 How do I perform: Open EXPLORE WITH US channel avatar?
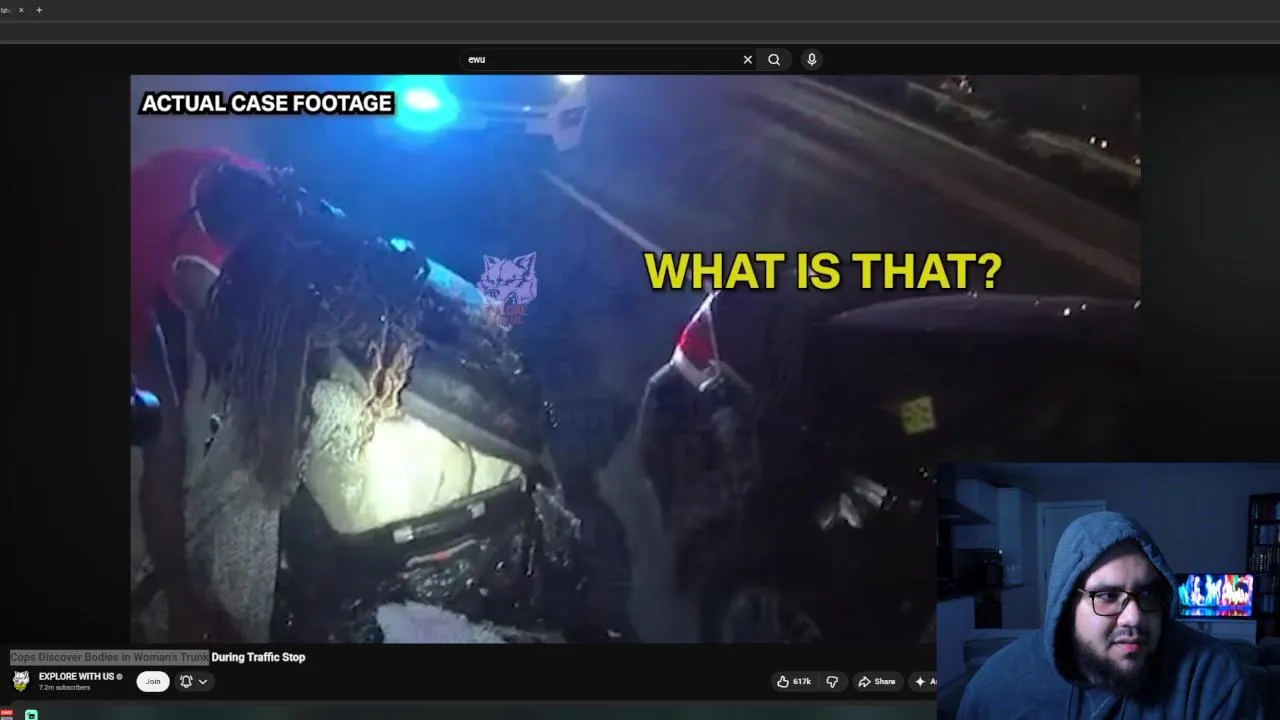(21, 681)
